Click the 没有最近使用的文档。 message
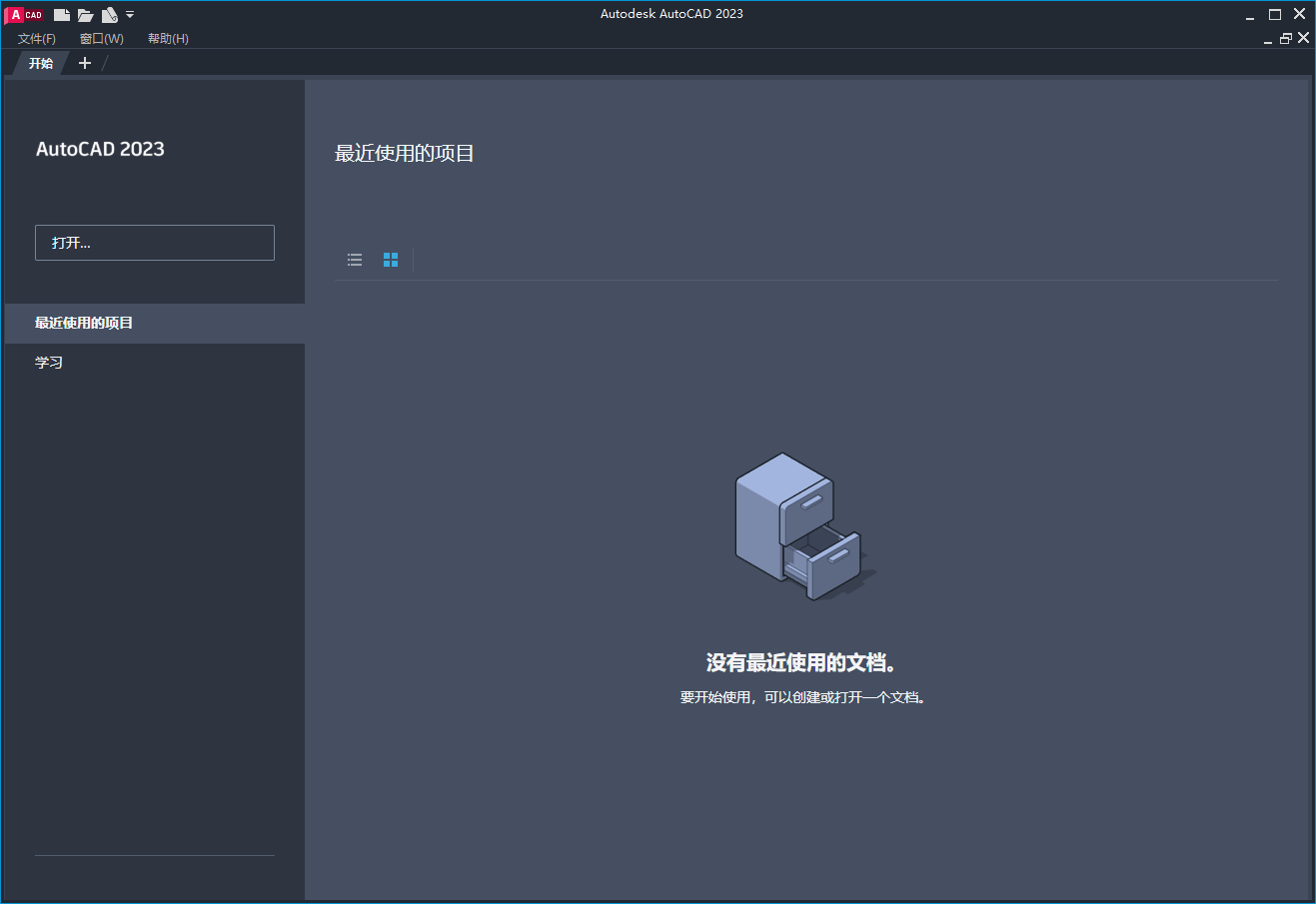Screen dimensions: 1316x904 (800, 663)
